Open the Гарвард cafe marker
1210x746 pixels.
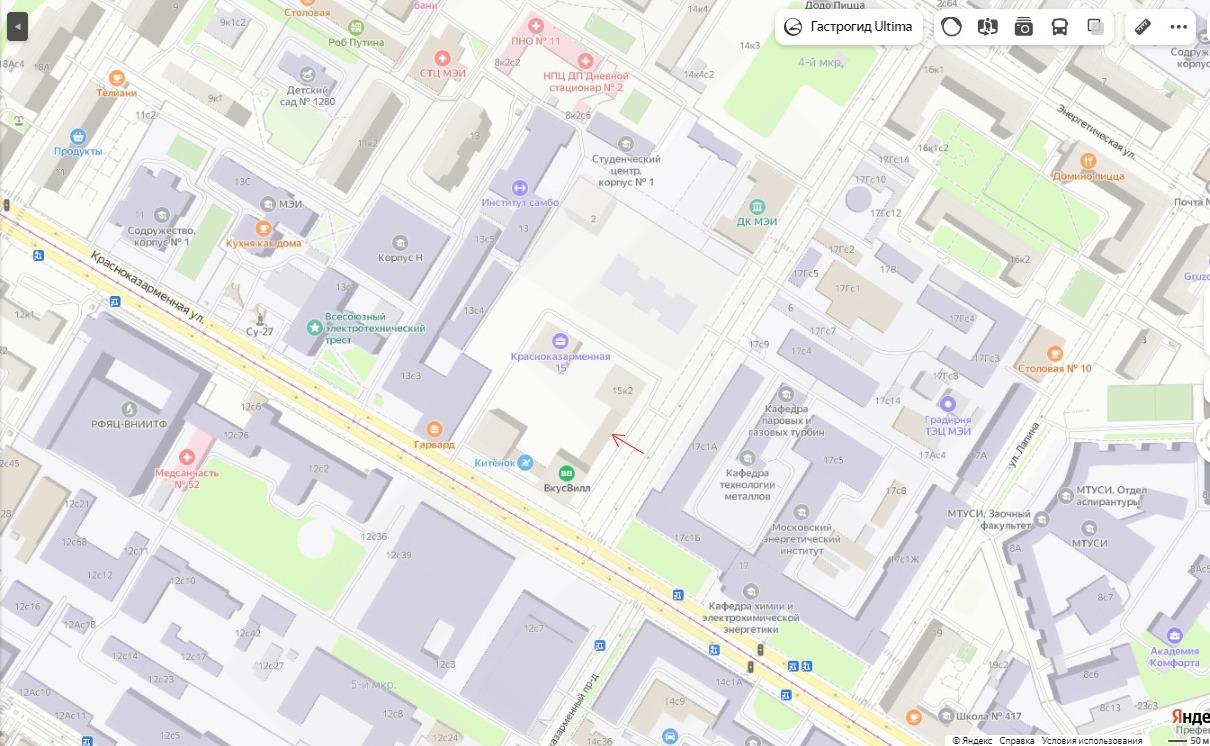[x=434, y=429]
